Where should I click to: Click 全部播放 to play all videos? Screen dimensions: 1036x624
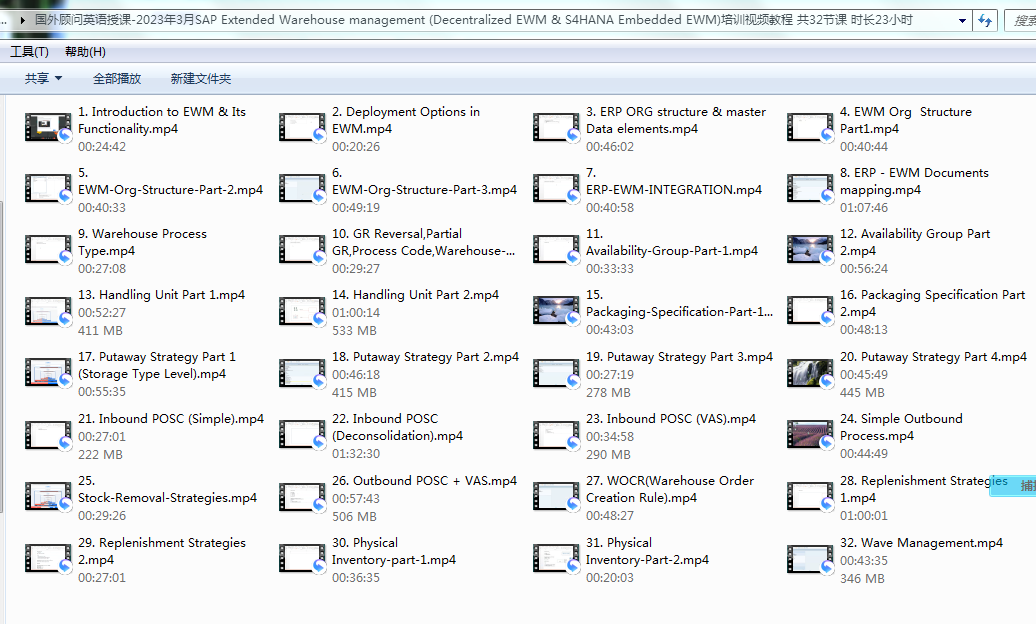pyautogui.click(x=117, y=79)
